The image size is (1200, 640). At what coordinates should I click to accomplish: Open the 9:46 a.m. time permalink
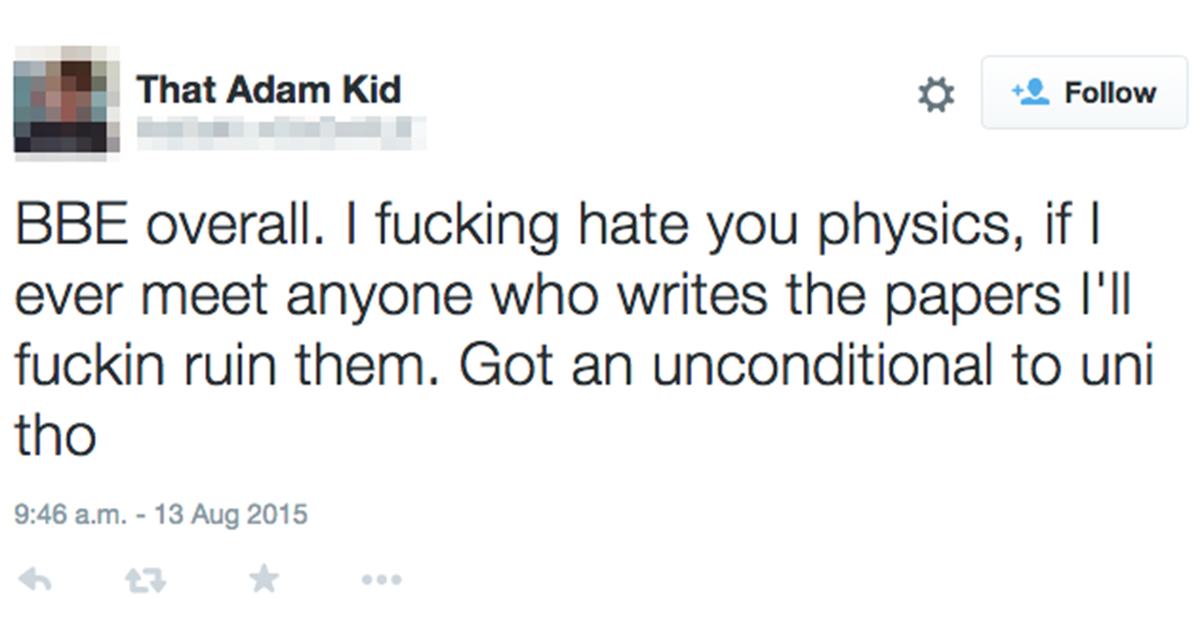(x=72, y=515)
